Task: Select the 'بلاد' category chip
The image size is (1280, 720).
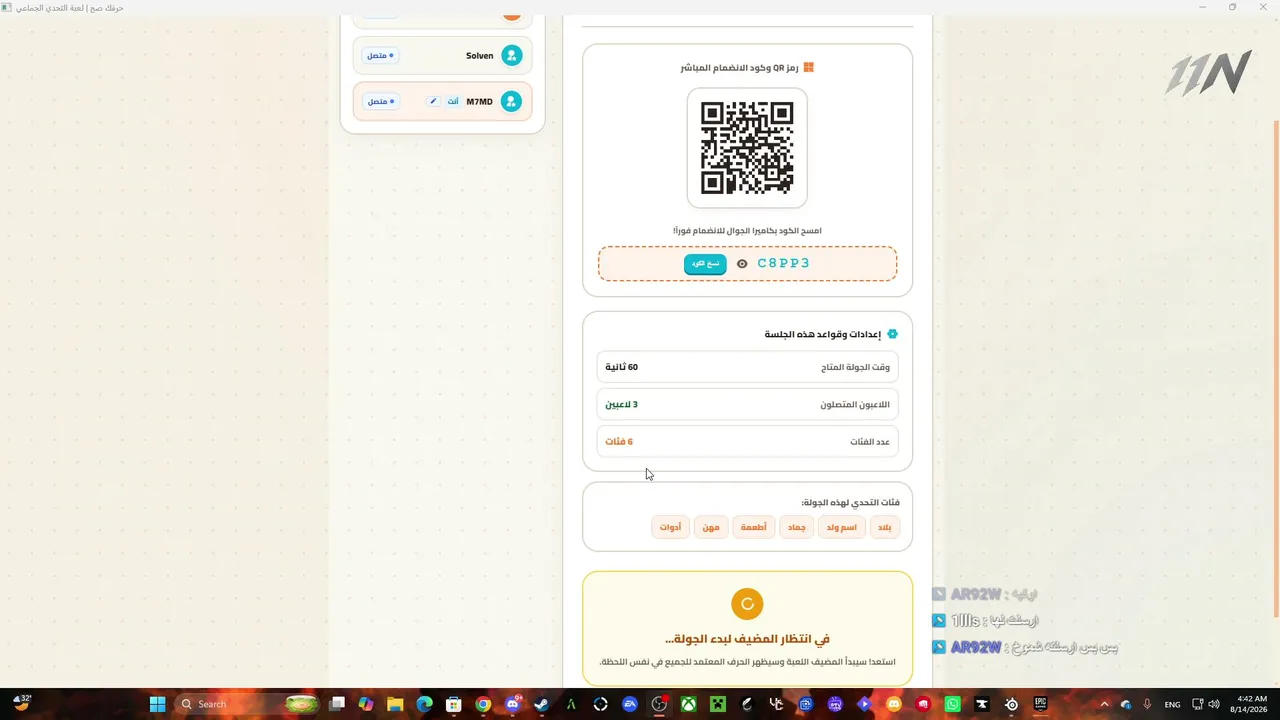Action: coord(885,527)
